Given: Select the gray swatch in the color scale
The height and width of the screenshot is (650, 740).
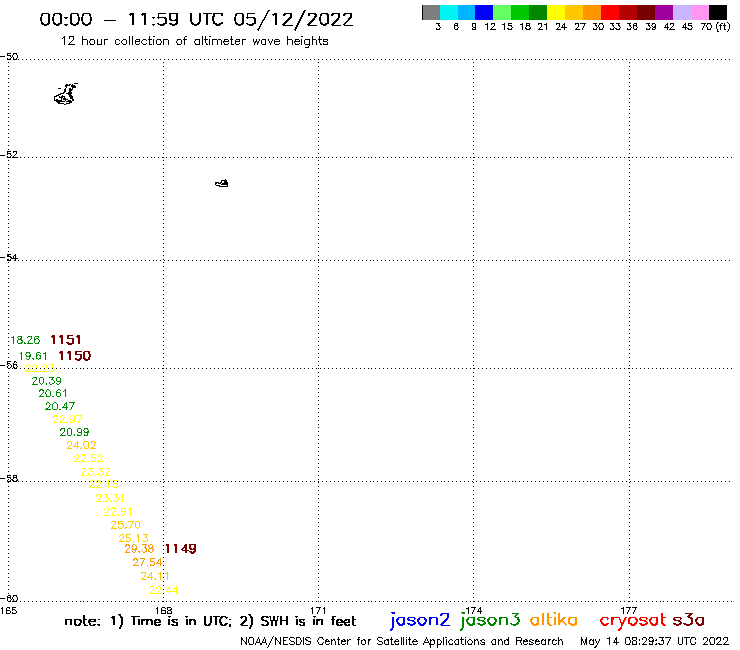Looking at the screenshot, I should (x=431, y=12).
